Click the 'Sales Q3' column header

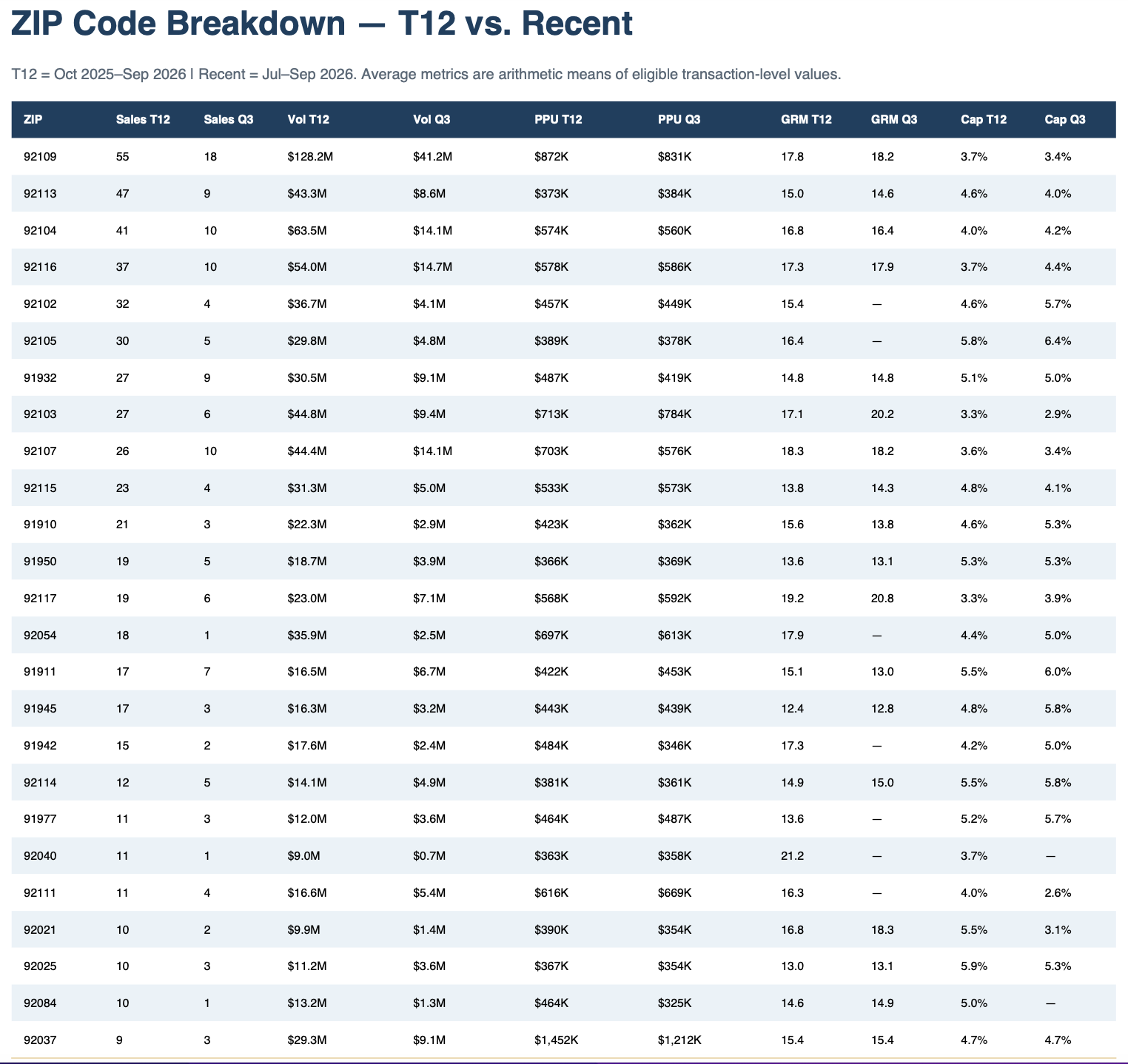click(228, 120)
